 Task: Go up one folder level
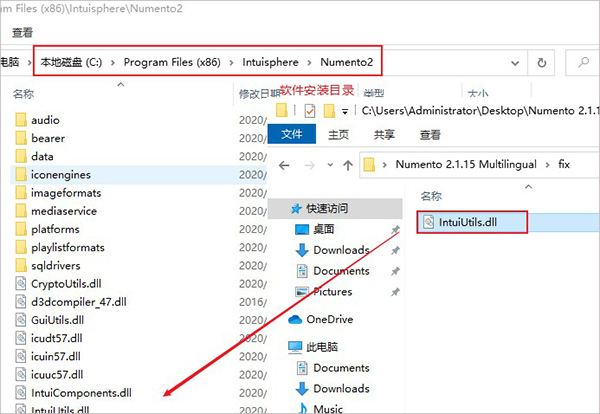coord(348,165)
